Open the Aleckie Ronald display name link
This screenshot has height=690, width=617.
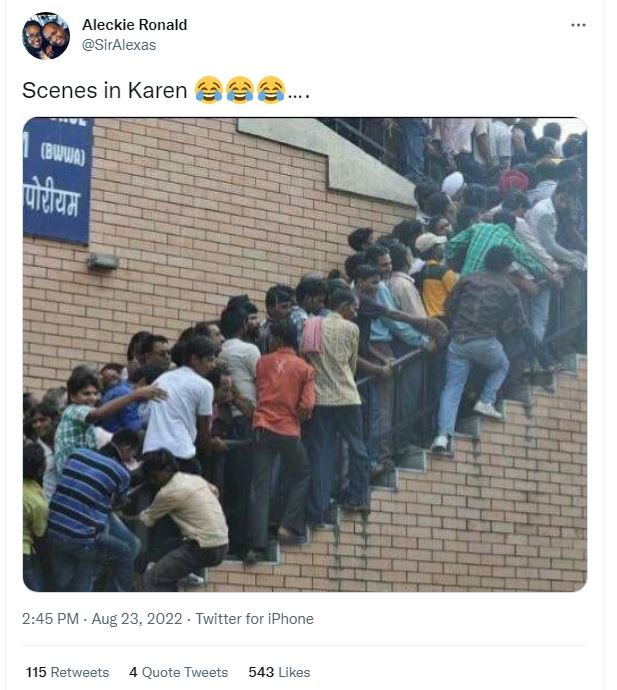[135, 25]
